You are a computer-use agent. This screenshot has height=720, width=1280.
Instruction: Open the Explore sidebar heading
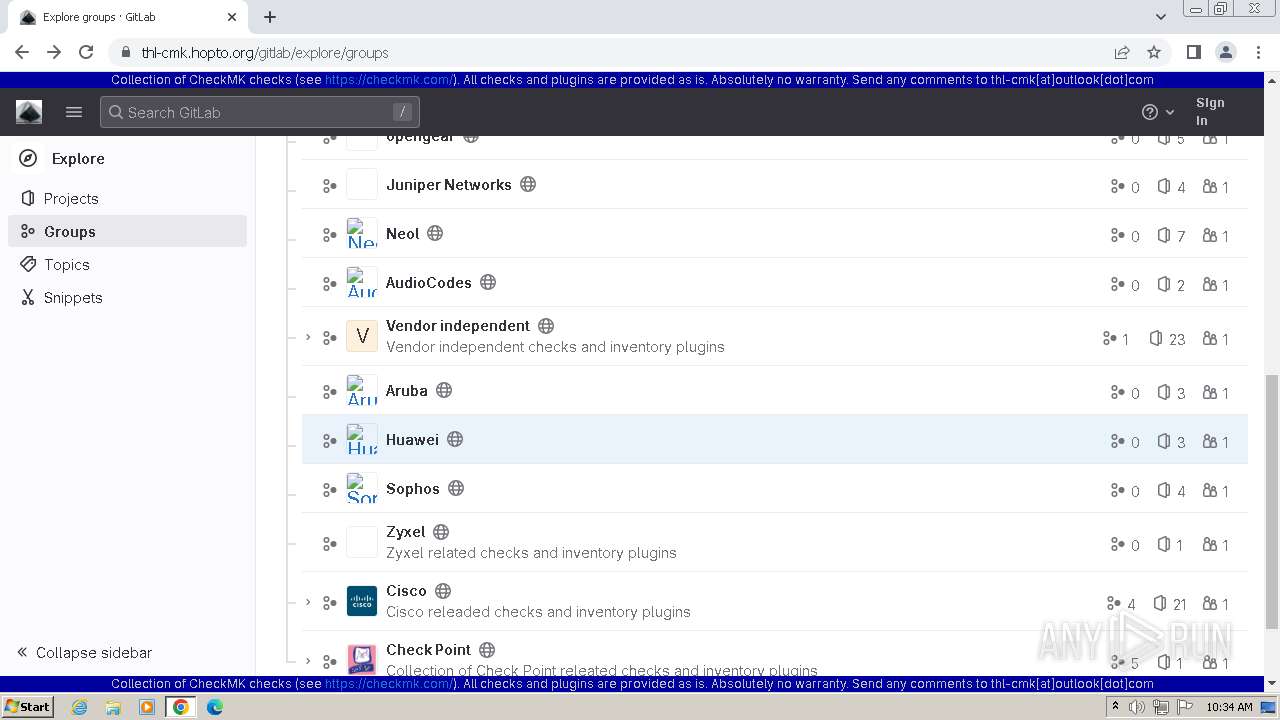[78, 158]
